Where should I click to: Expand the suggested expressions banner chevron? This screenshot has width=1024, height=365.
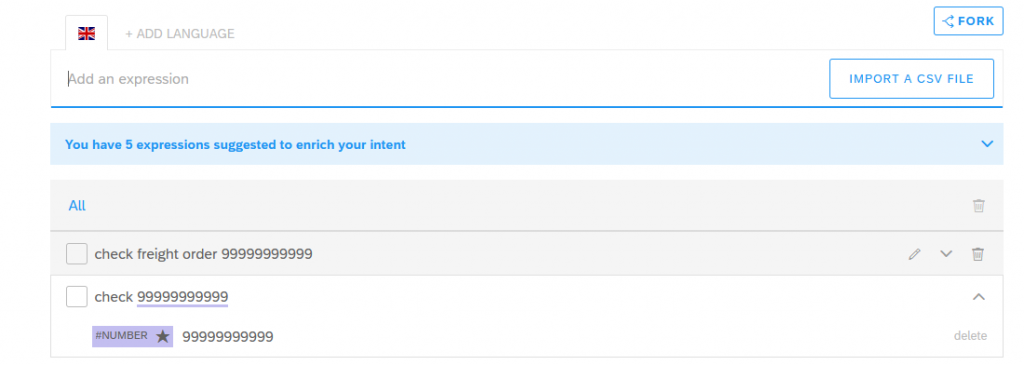coord(987,144)
